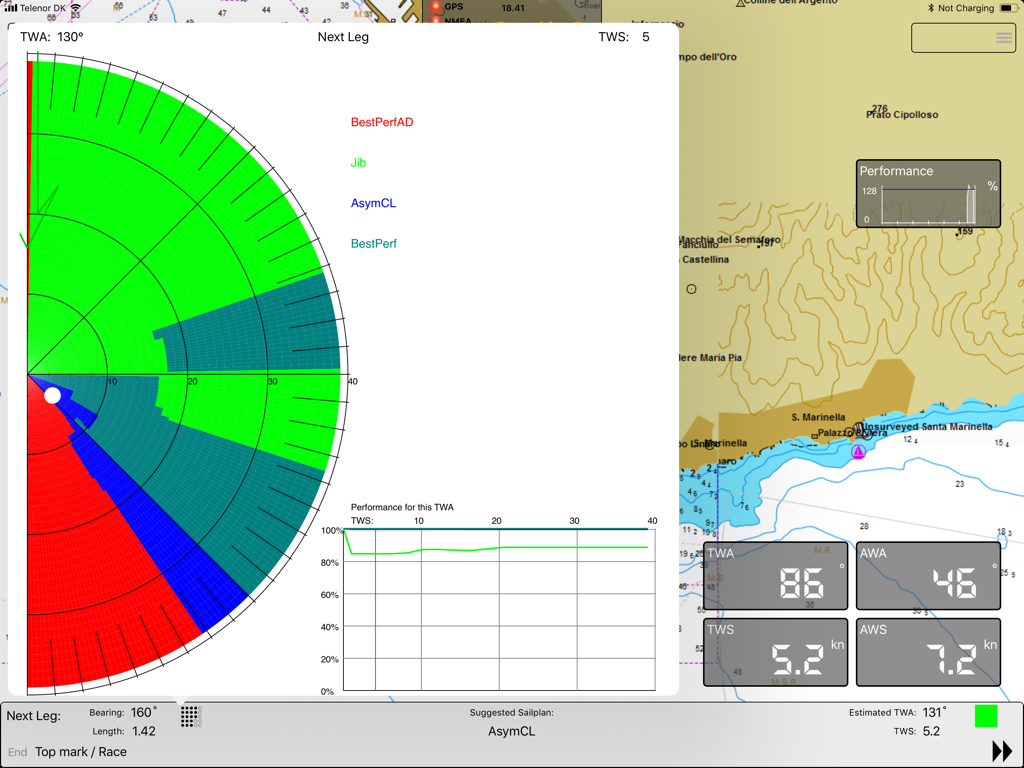Toggle the BestPerfAD sail curve

383,122
